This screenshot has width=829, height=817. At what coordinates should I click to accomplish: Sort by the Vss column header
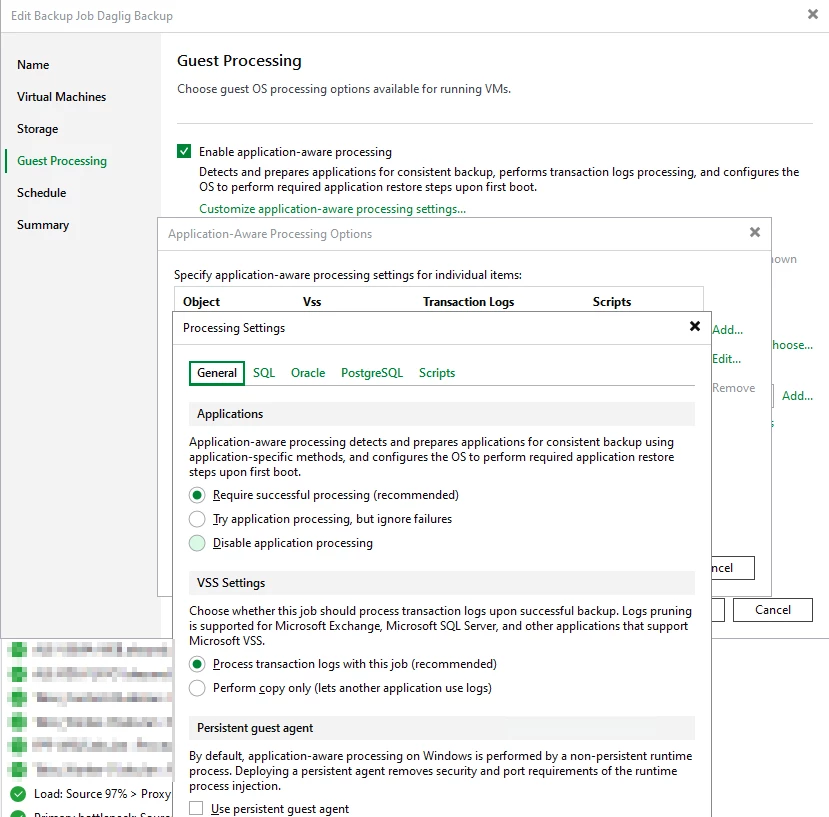(x=312, y=301)
